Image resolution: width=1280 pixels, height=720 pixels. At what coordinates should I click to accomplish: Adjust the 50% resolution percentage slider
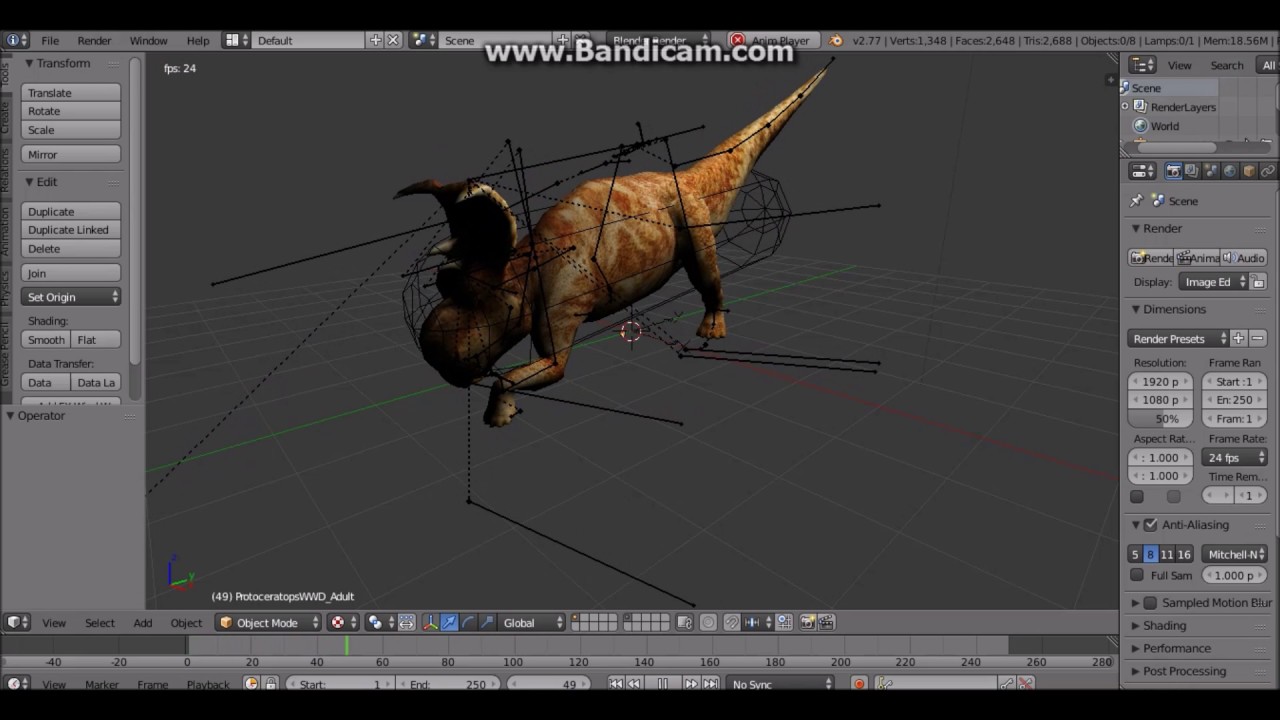coord(1160,418)
